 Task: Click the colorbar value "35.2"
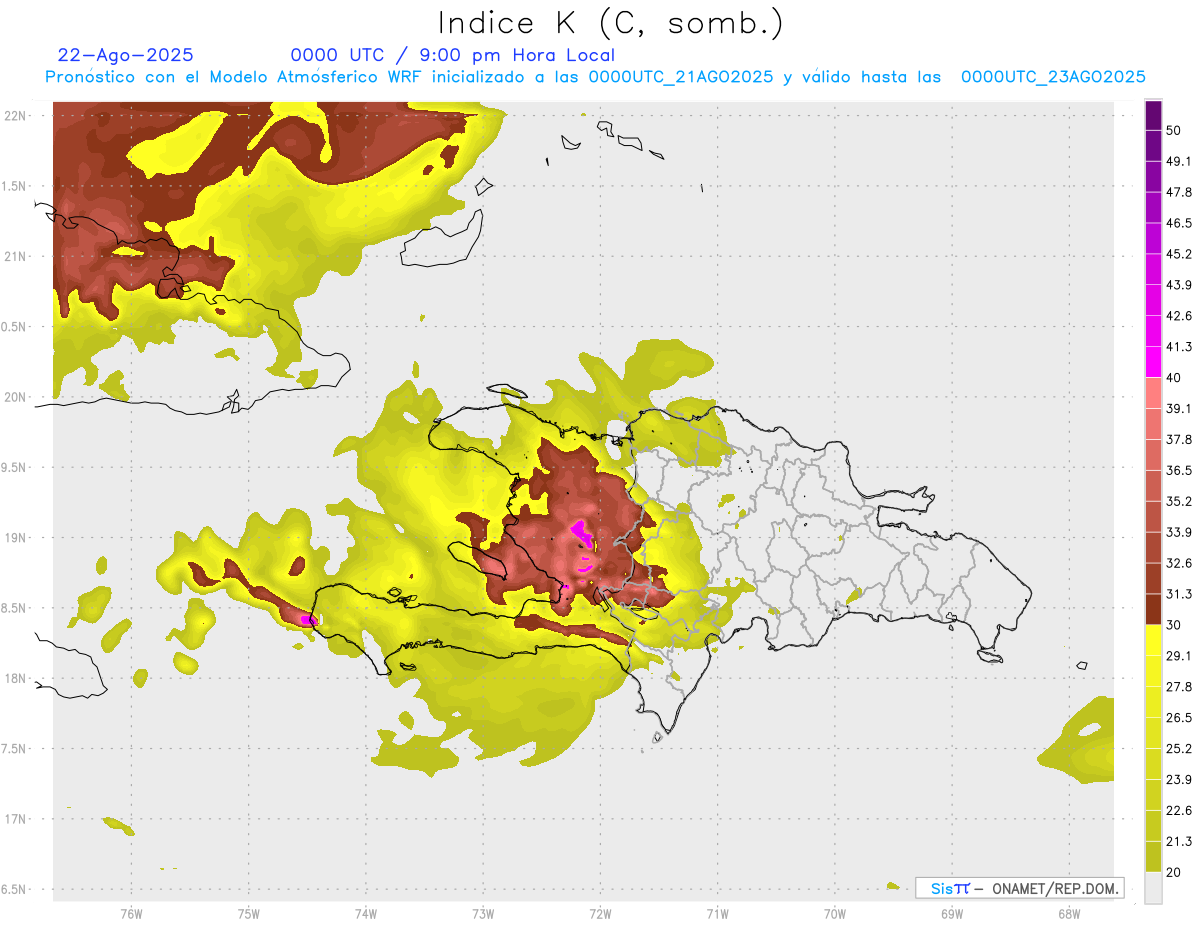(x=1179, y=501)
